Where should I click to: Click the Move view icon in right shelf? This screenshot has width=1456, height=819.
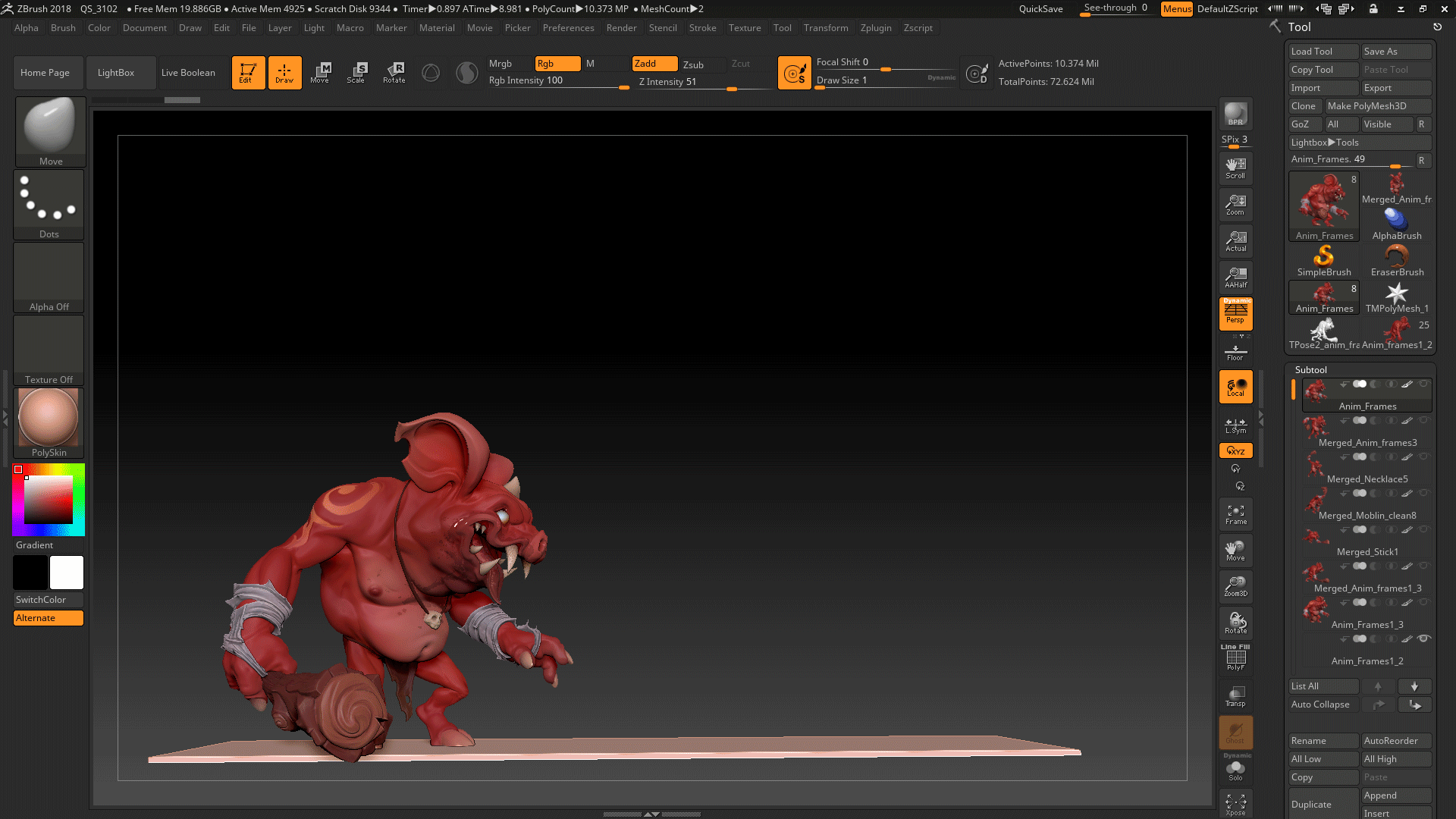[x=1235, y=551]
